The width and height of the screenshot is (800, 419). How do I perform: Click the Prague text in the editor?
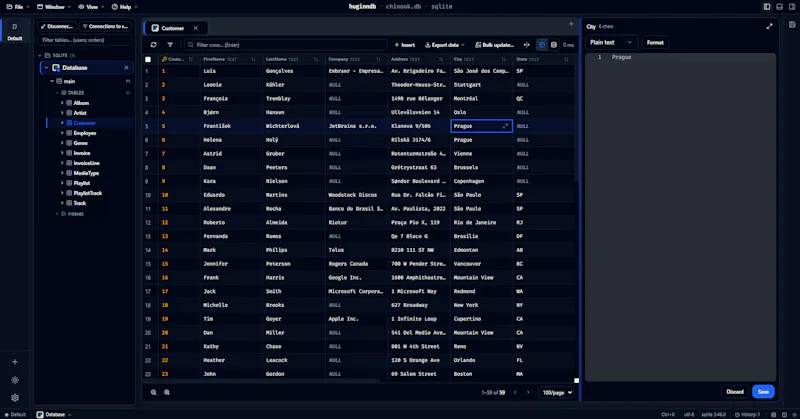(x=621, y=57)
